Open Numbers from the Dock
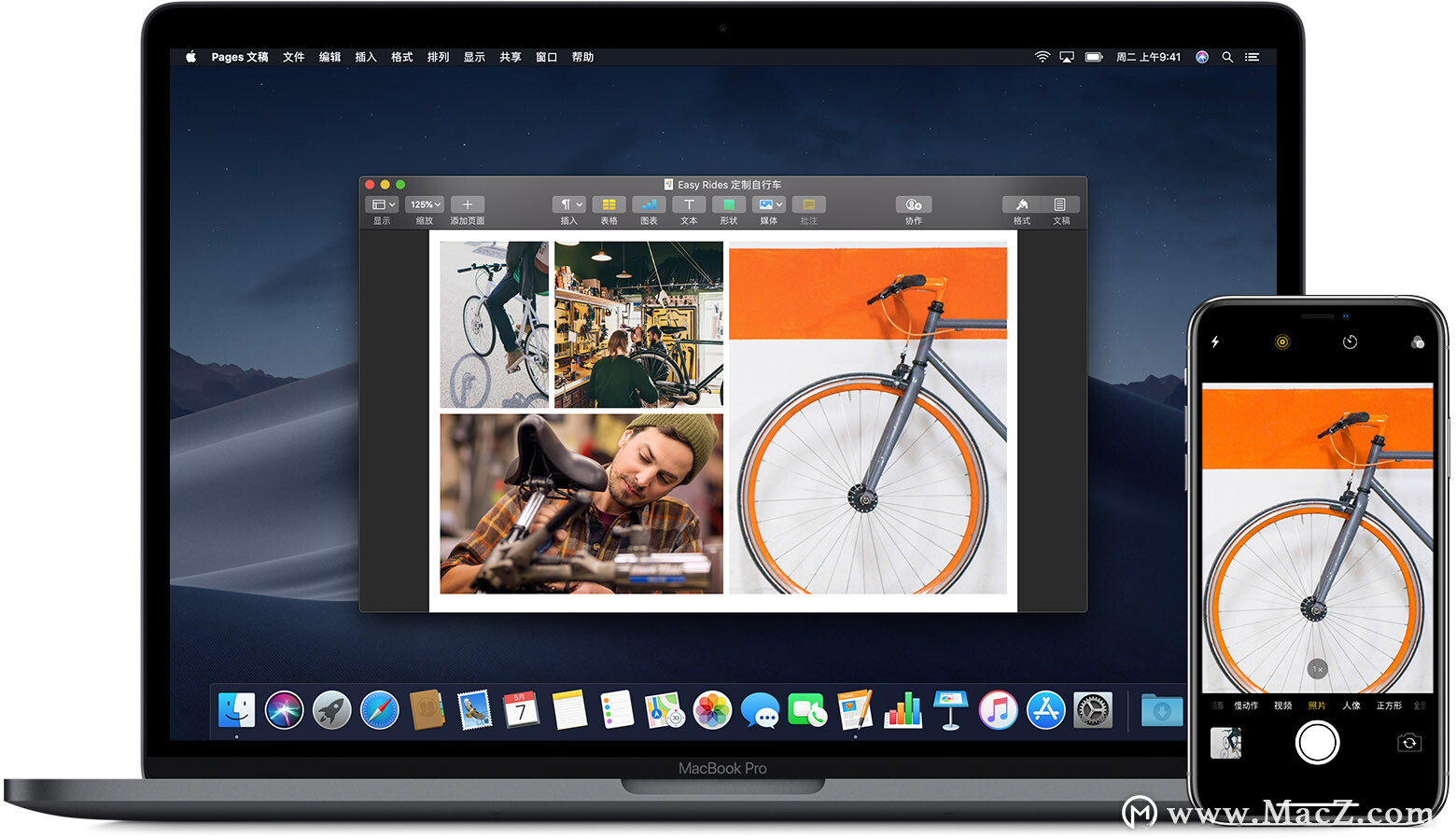 [903, 710]
